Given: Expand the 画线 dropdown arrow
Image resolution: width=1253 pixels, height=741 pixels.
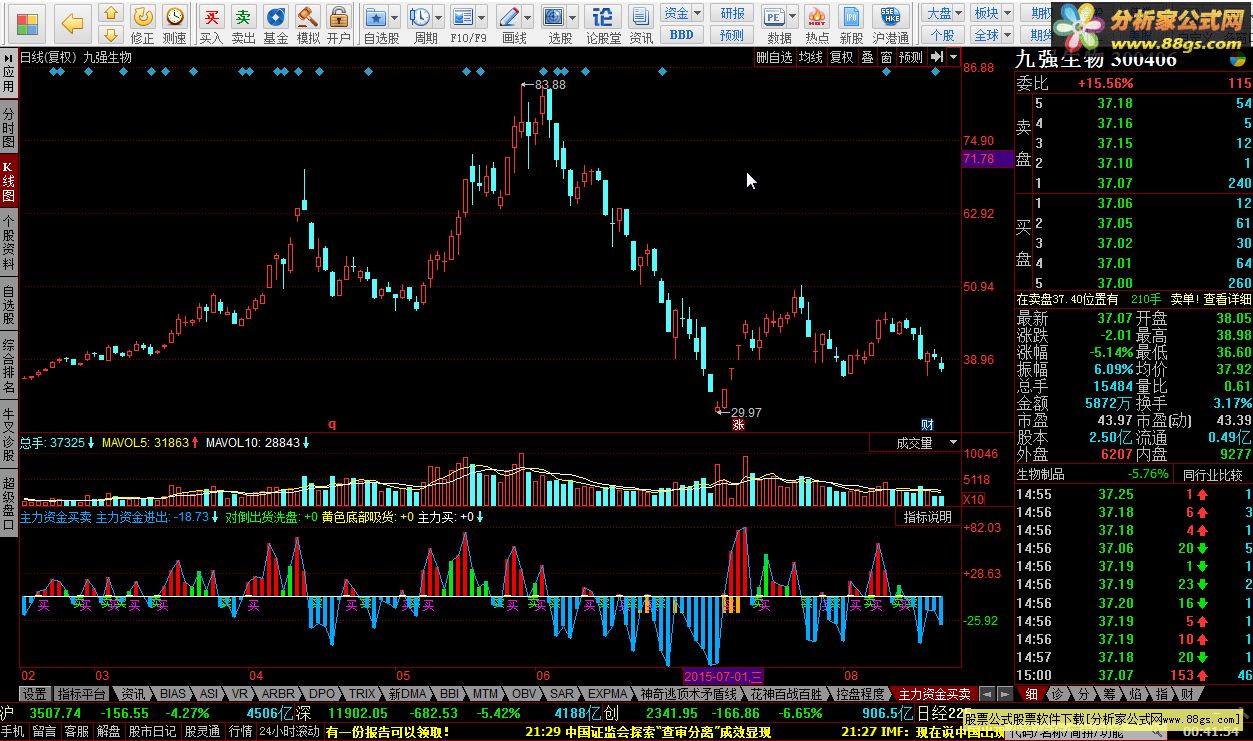Looking at the screenshot, I should click(x=527, y=17).
